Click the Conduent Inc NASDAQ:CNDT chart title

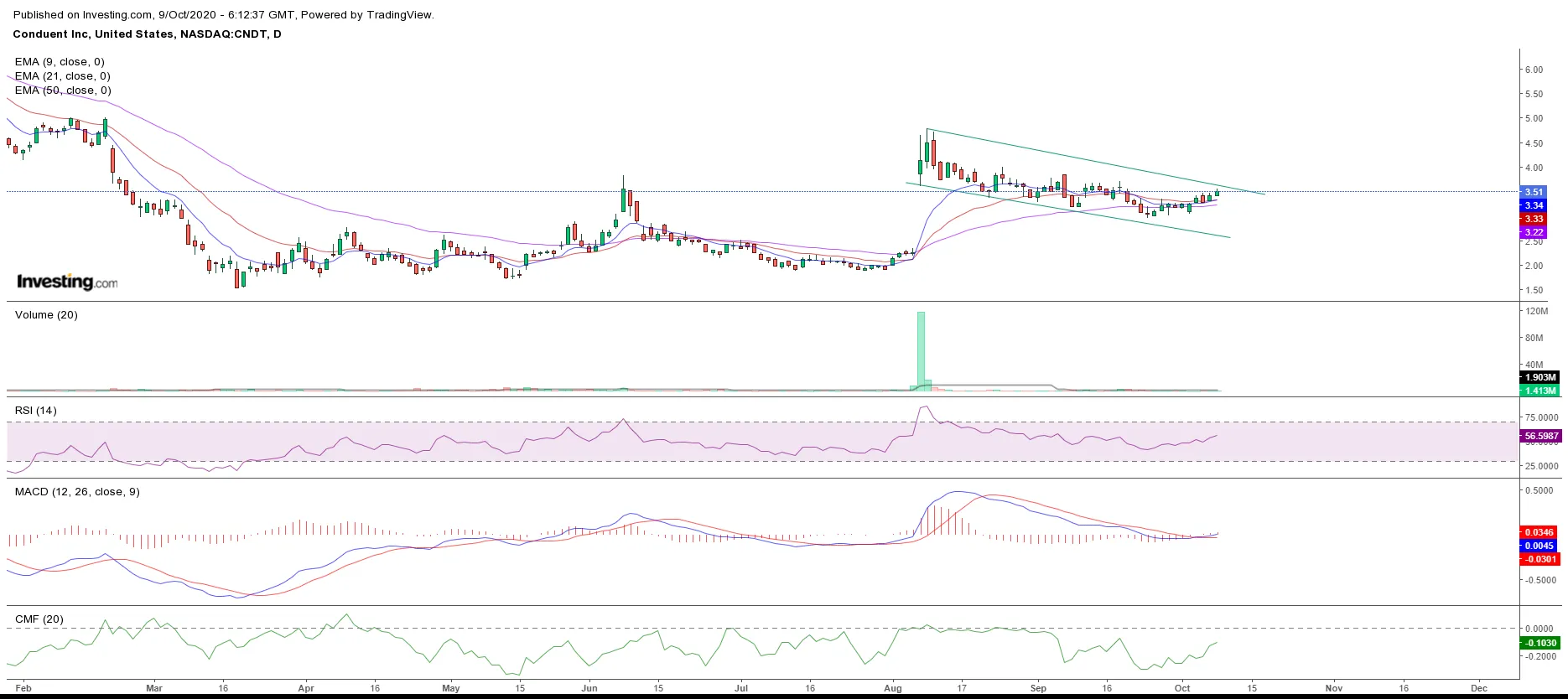click(x=147, y=34)
